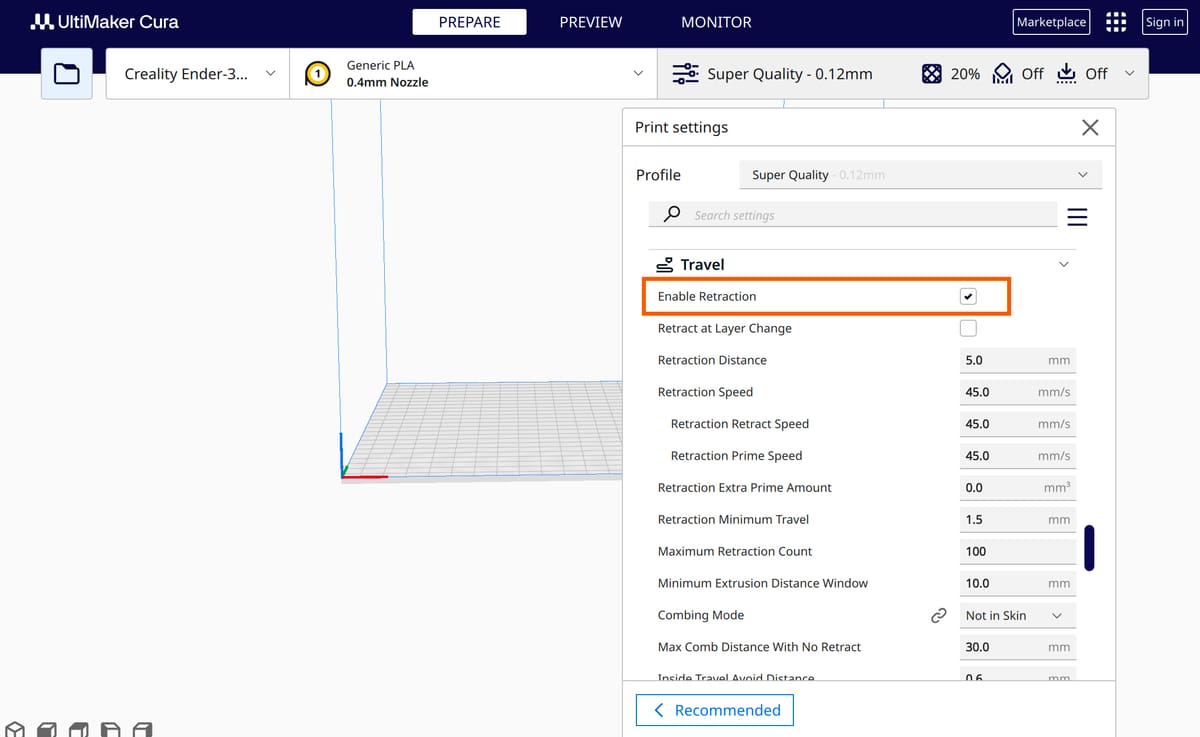Open the Combing Mode dropdown
Screen dimensions: 1200x737
[1017, 616]
